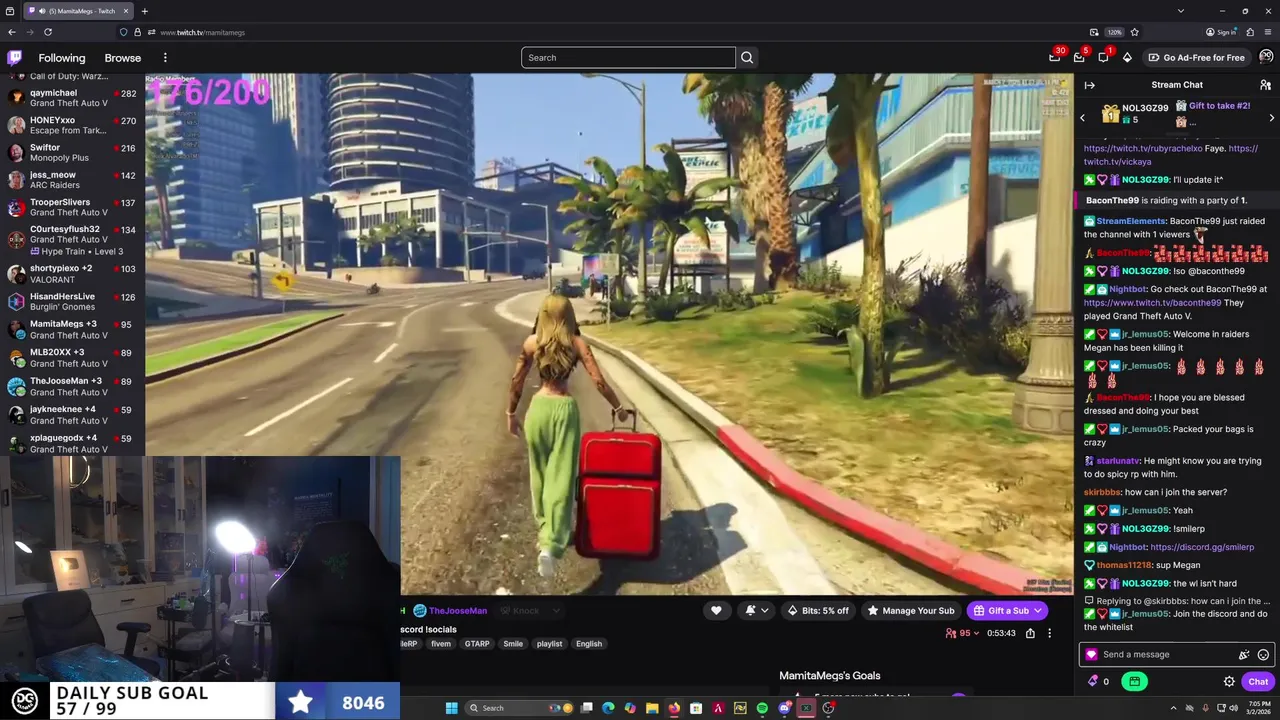Click the GTARP tag
This screenshot has width=1280, height=720.
point(477,644)
